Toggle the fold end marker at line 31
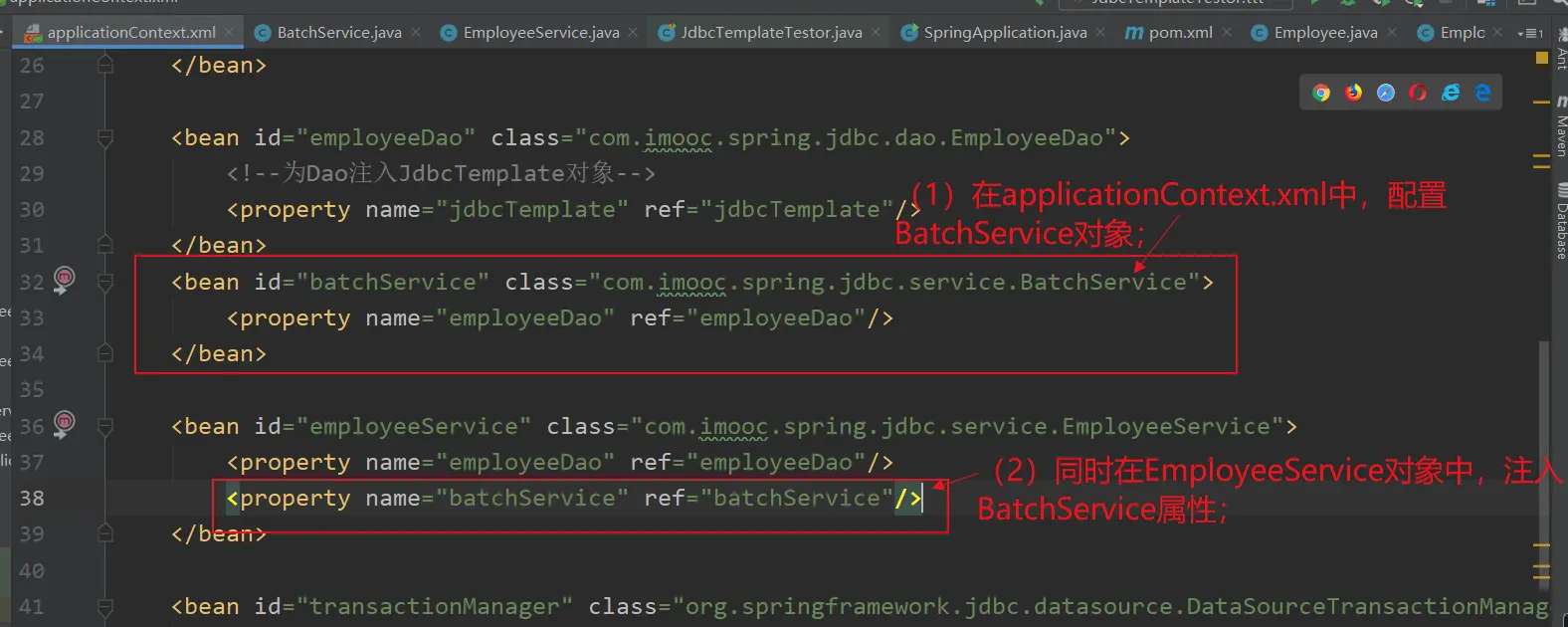 click(x=105, y=246)
